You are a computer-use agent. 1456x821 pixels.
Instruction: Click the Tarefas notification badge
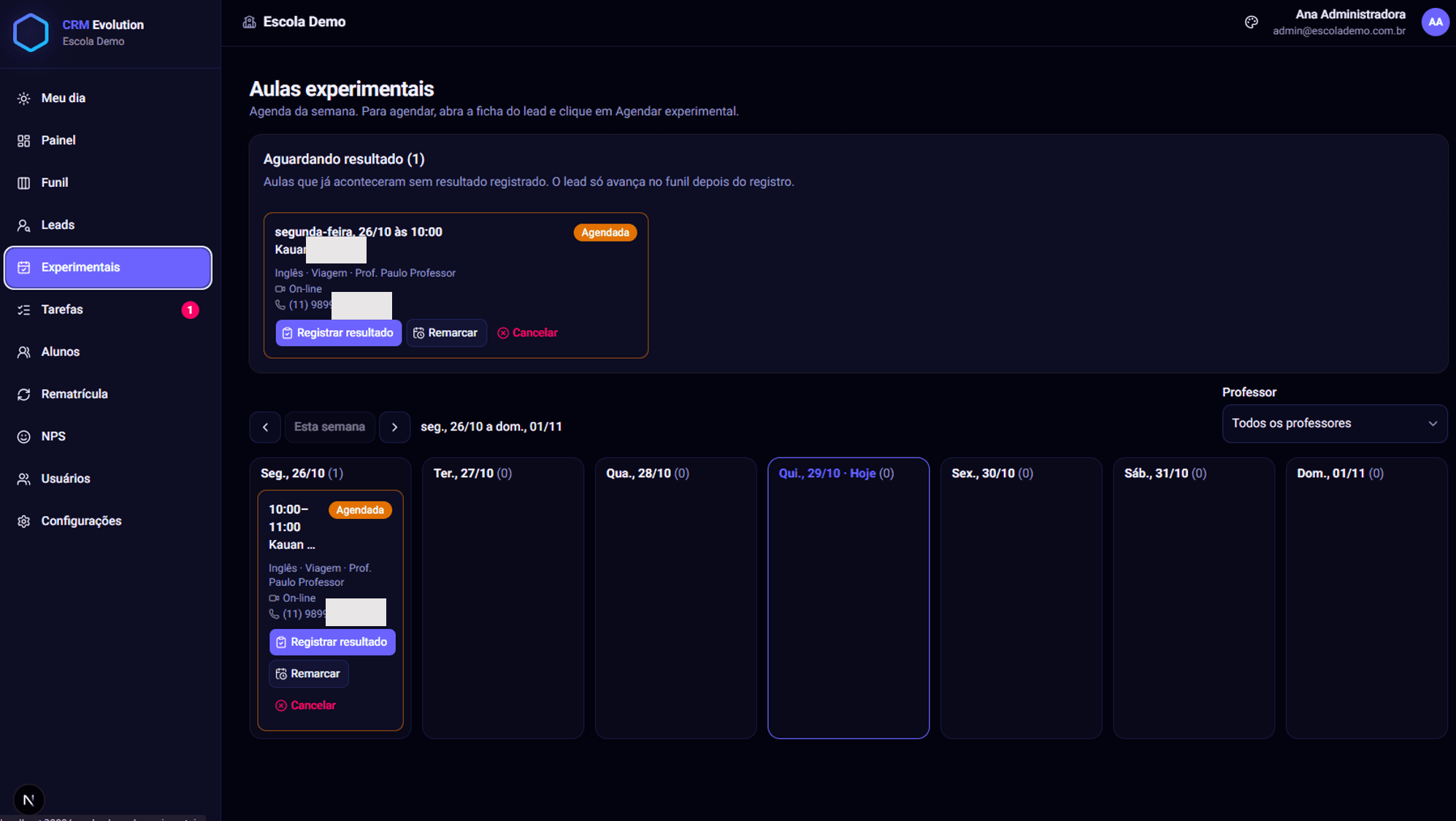click(190, 310)
